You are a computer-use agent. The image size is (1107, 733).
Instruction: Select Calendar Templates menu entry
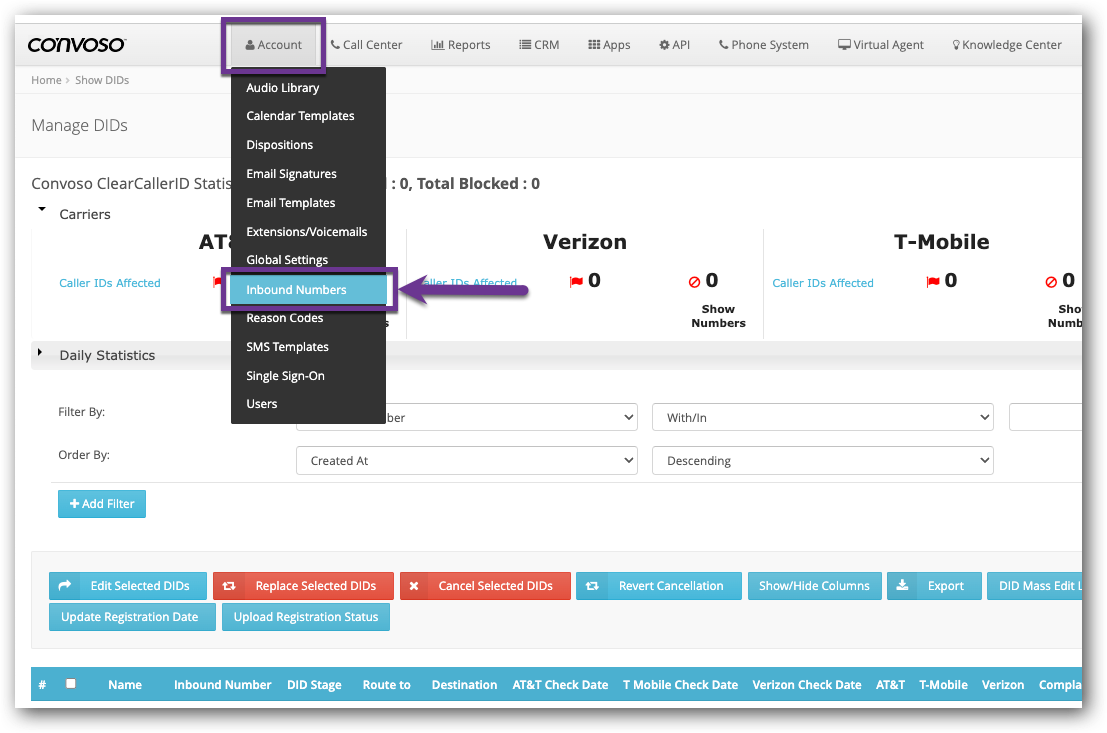click(309, 116)
